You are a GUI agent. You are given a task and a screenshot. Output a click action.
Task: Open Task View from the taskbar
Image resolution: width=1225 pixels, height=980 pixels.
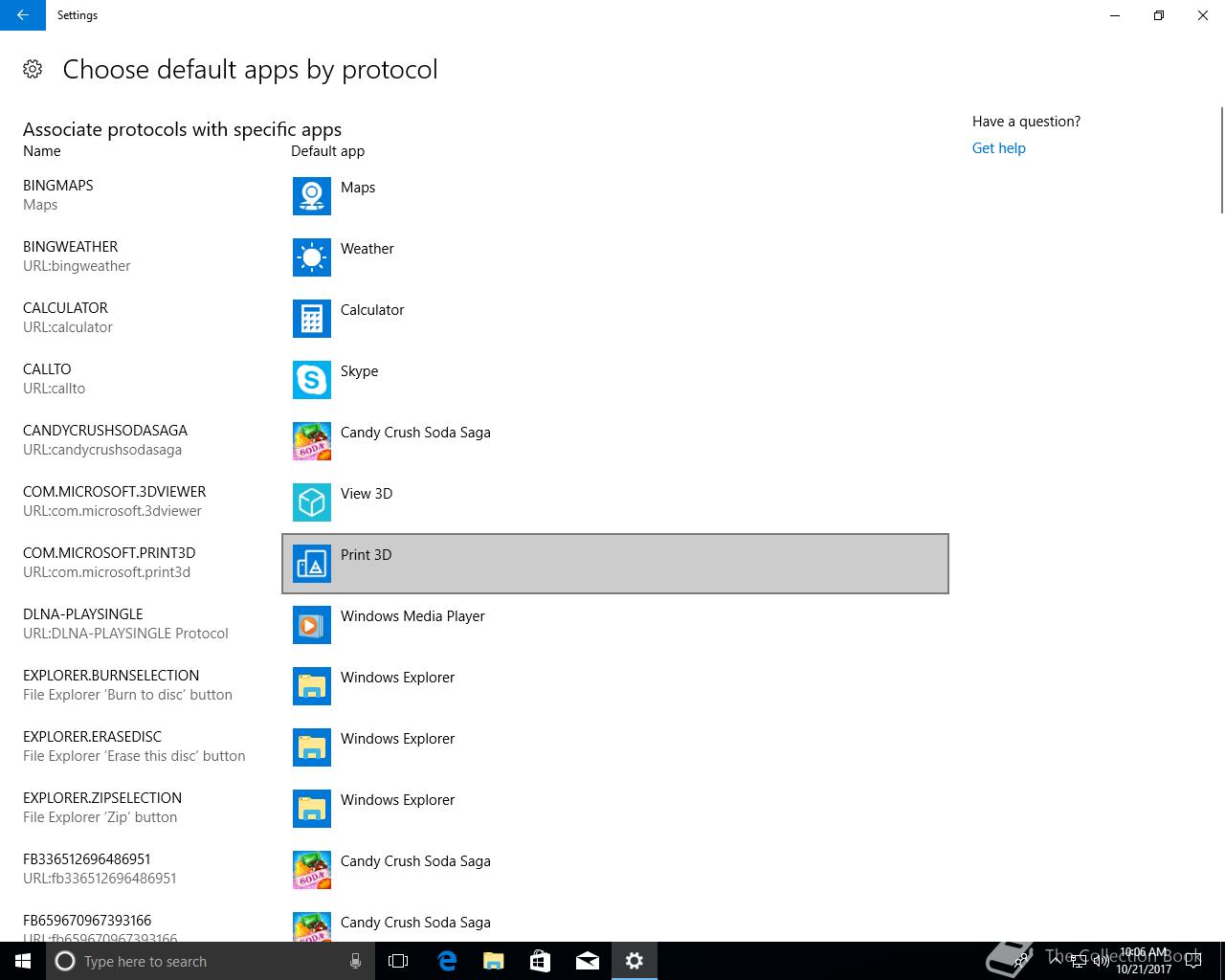[398, 961]
